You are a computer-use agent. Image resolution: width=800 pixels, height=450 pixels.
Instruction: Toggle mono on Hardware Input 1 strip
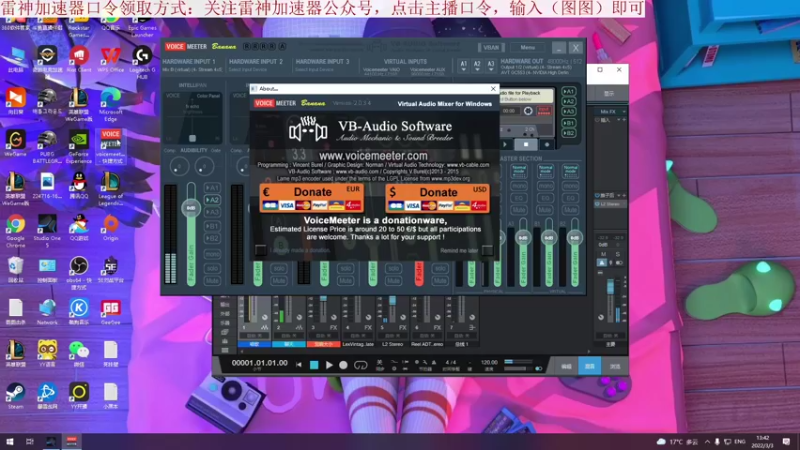pyautogui.click(x=212, y=254)
